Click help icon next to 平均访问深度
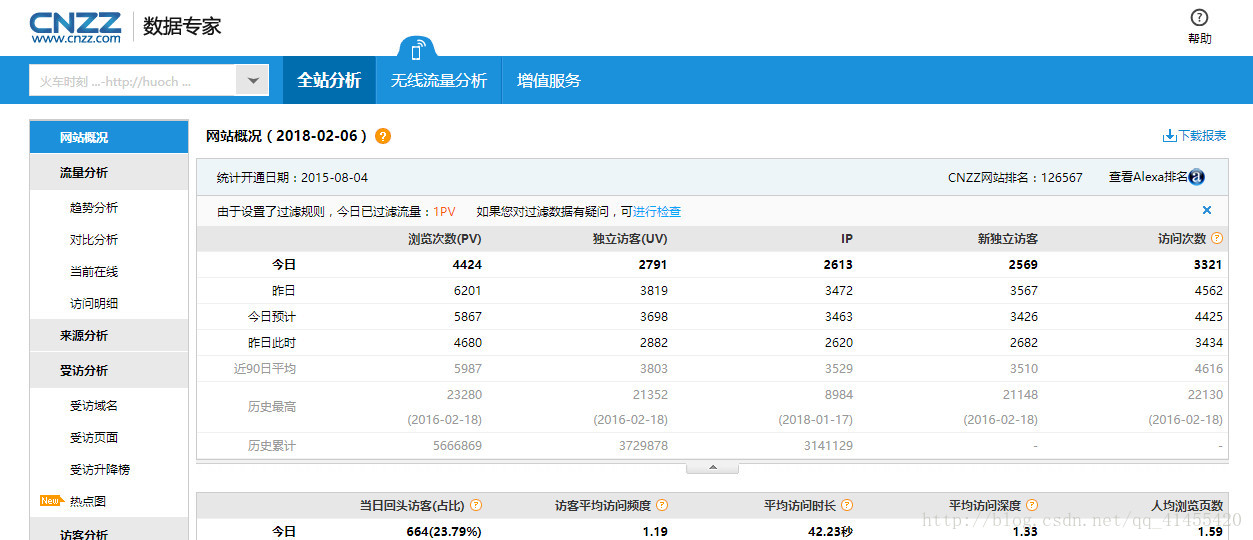Image resolution: width=1253 pixels, height=540 pixels. (x=1032, y=506)
